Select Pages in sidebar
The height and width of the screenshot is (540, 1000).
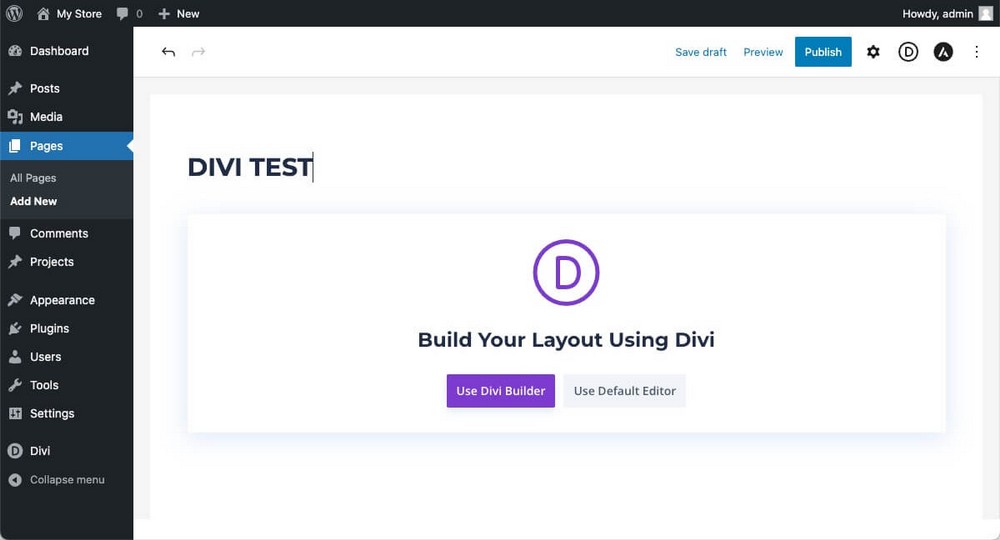(x=66, y=146)
